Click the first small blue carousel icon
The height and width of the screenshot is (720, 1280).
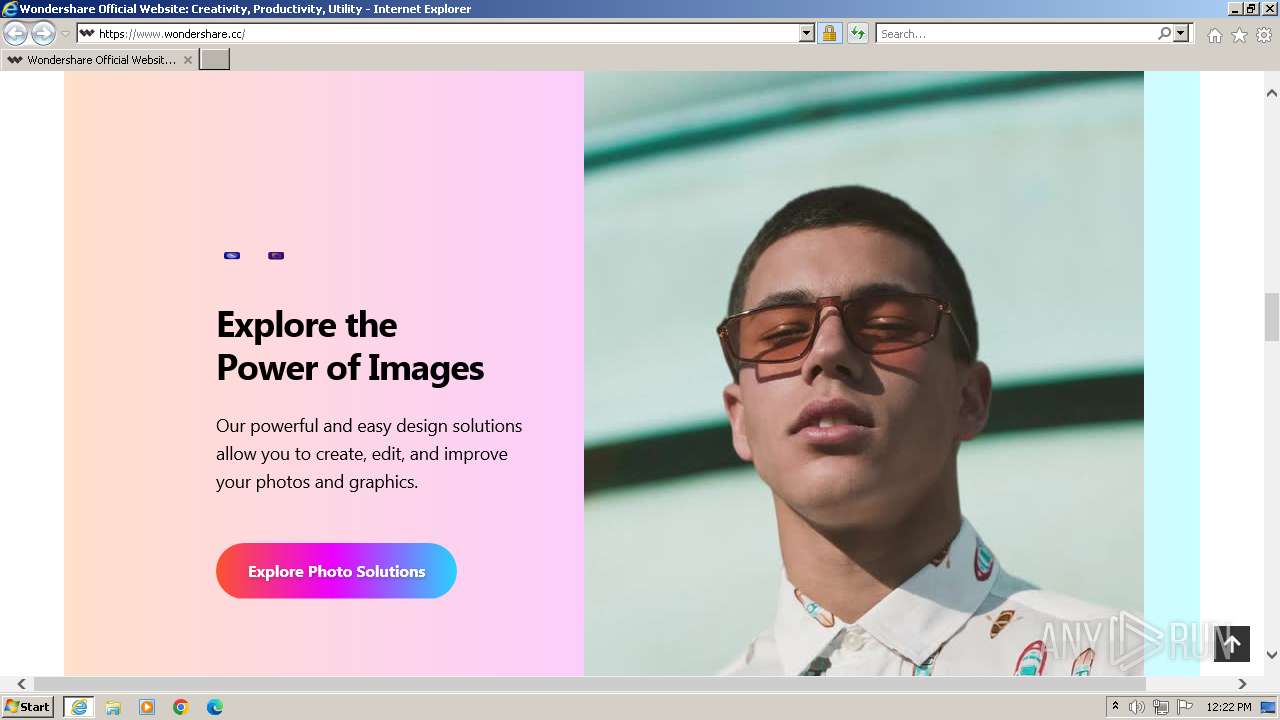[x=232, y=256]
